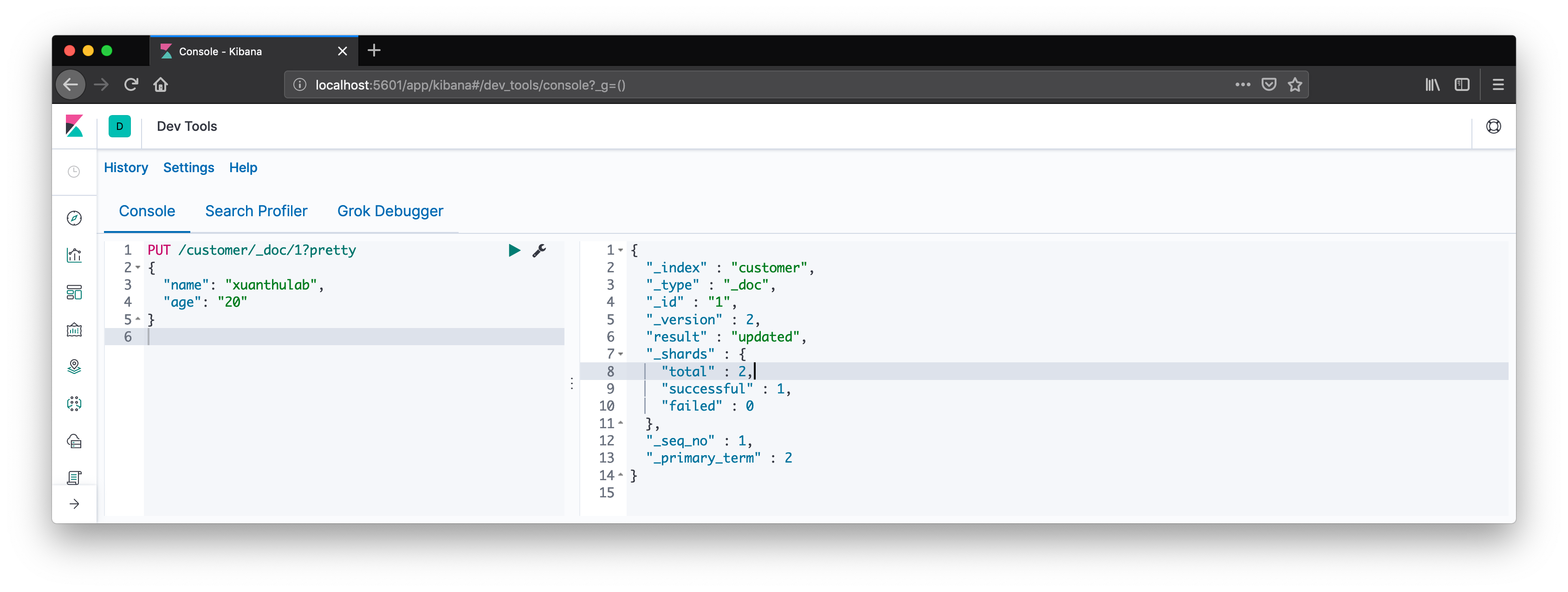
Task: Collapse the request body at line 2
Action: coord(138,268)
